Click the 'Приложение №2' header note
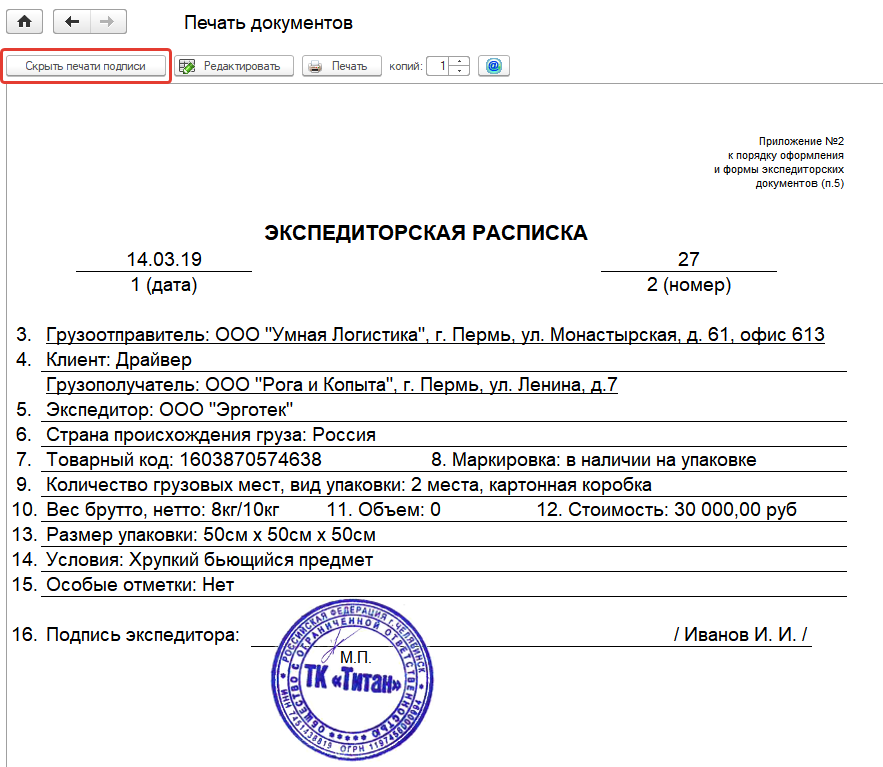This screenshot has width=883, height=767. (801, 141)
